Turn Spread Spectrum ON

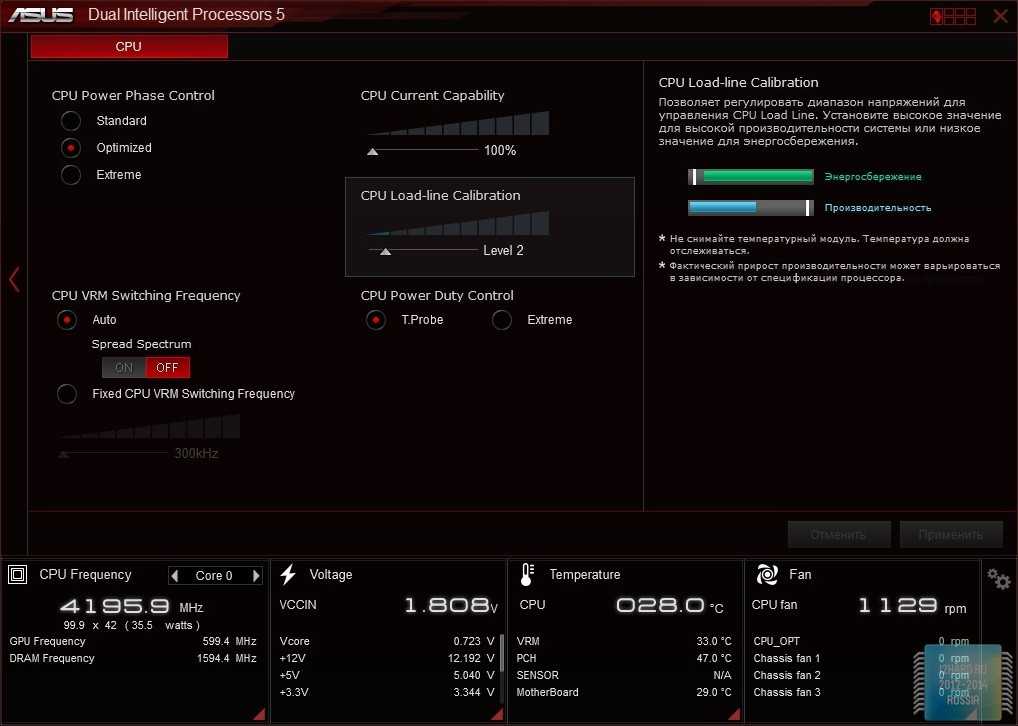[x=124, y=367]
